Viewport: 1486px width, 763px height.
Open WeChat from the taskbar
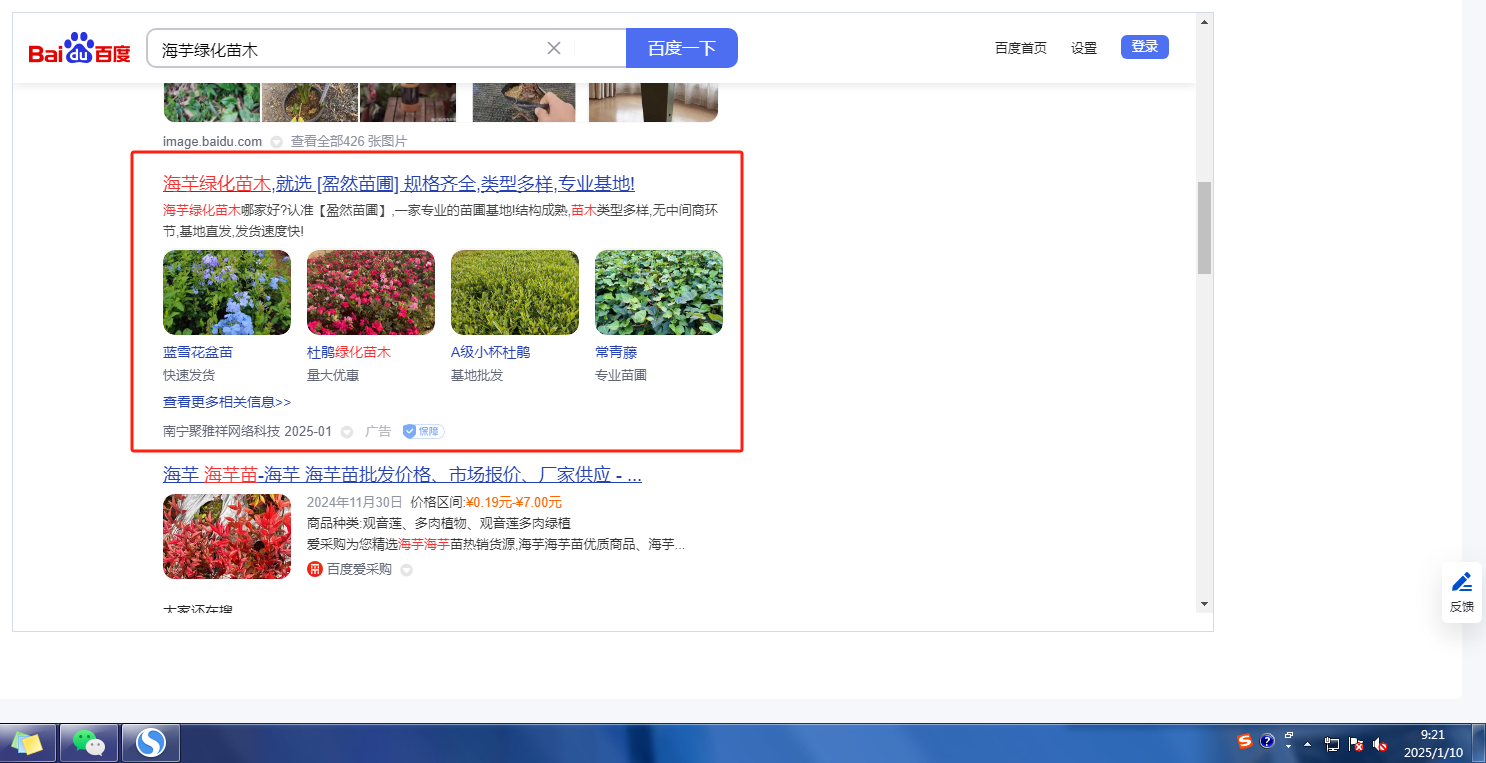click(x=90, y=743)
